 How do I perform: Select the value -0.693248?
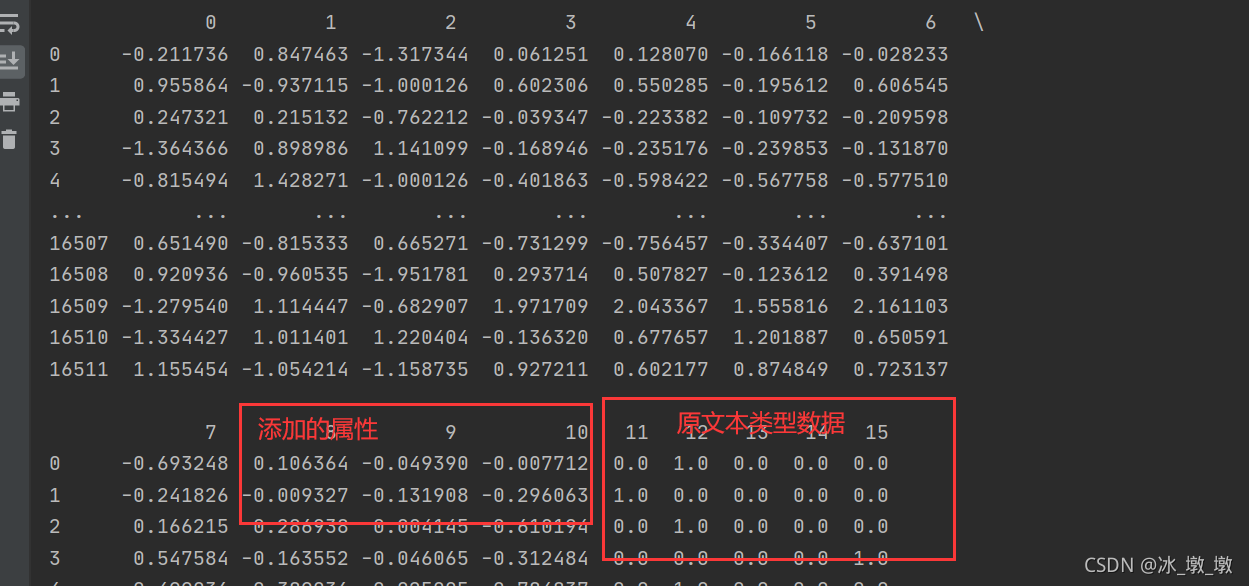coord(175,464)
